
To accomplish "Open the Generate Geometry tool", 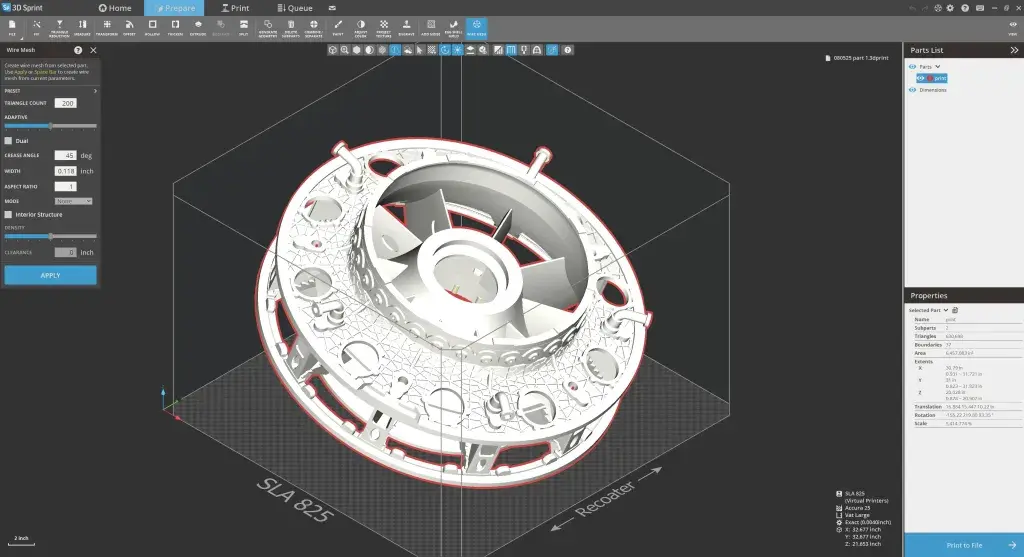I will 268,27.
